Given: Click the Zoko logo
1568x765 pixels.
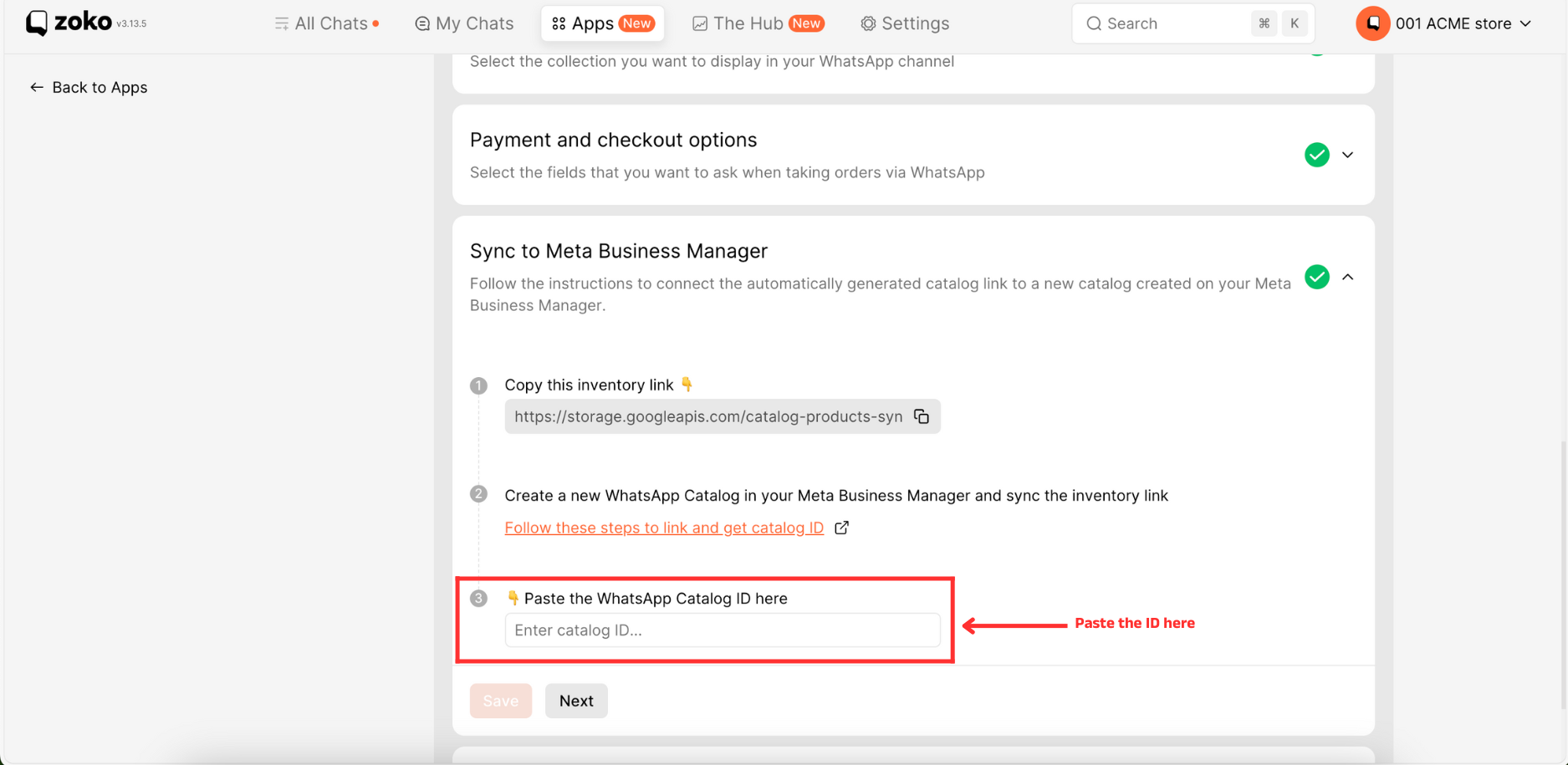Looking at the screenshot, I should (x=69, y=23).
